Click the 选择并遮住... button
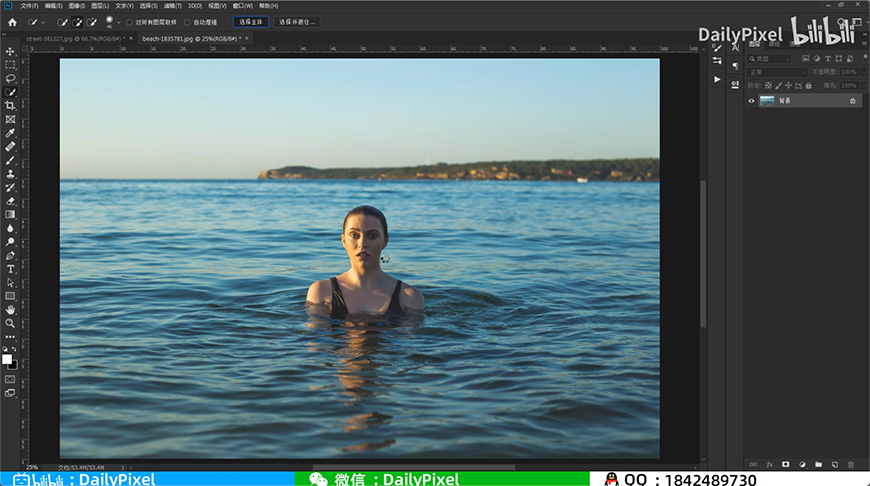This screenshot has height=486, width=870. pos(297,21)
